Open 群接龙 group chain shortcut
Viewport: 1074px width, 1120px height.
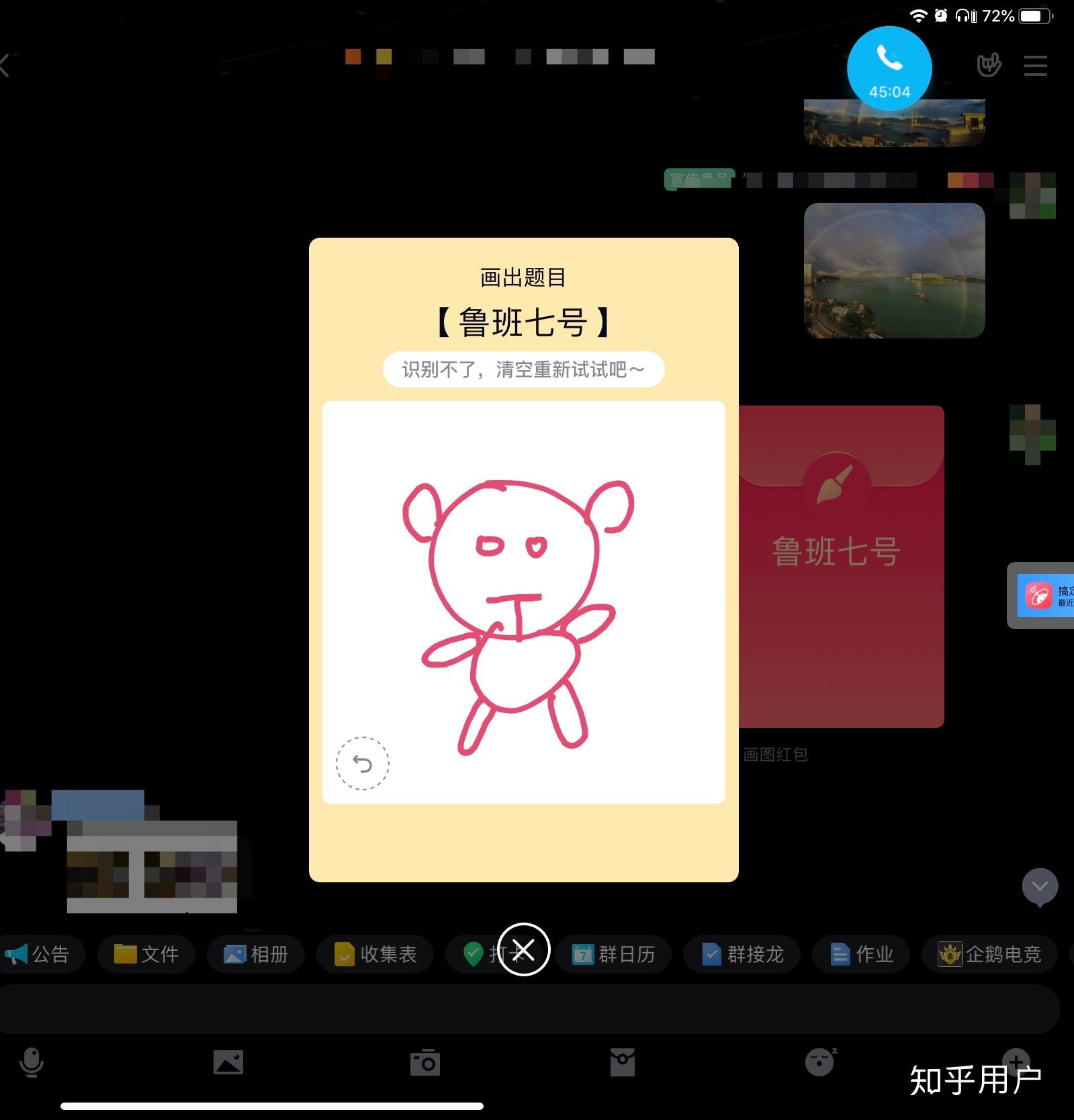pos(742,954)
